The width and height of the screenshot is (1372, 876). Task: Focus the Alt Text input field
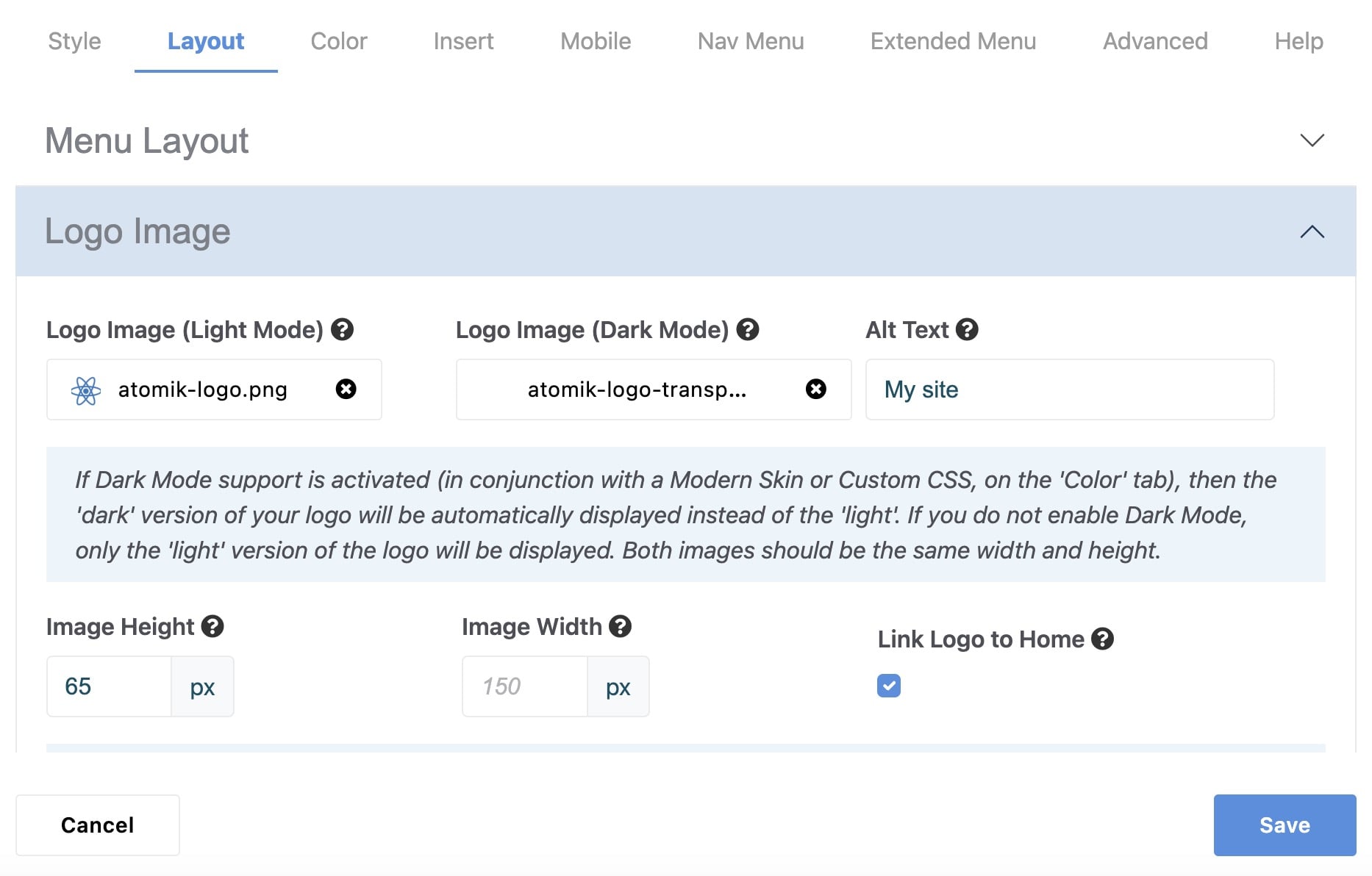point(1069,389)
